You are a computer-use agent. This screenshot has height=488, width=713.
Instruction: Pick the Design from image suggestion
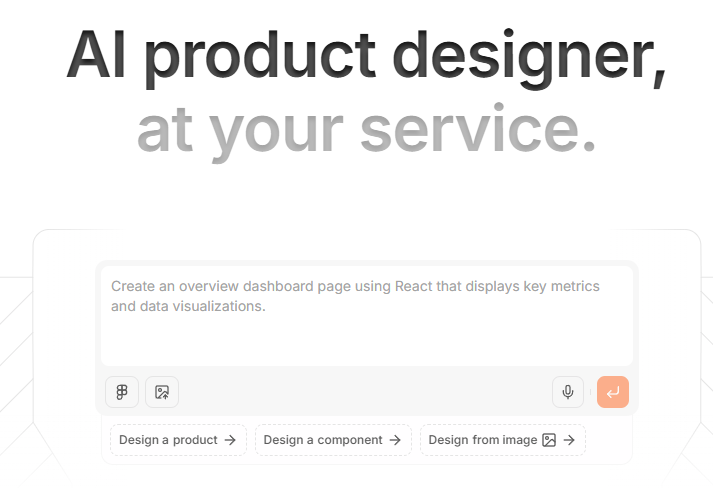502,440
